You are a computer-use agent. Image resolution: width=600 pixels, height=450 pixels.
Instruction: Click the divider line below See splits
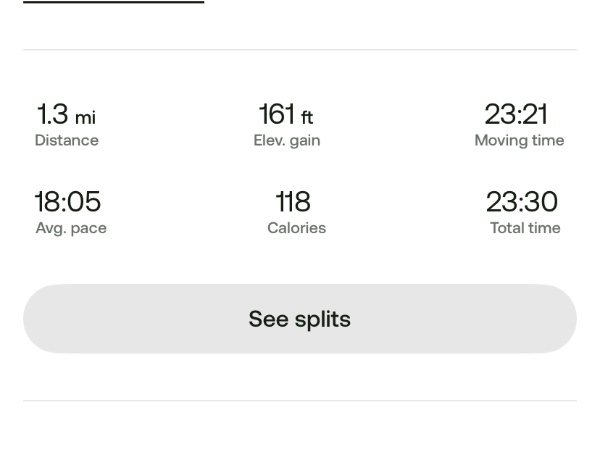point(300,401)
